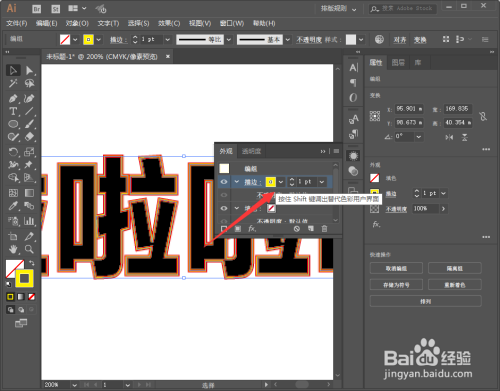Select the Paintbrush tool
This screenshot has width=500, height=391.
click(29, 124)
